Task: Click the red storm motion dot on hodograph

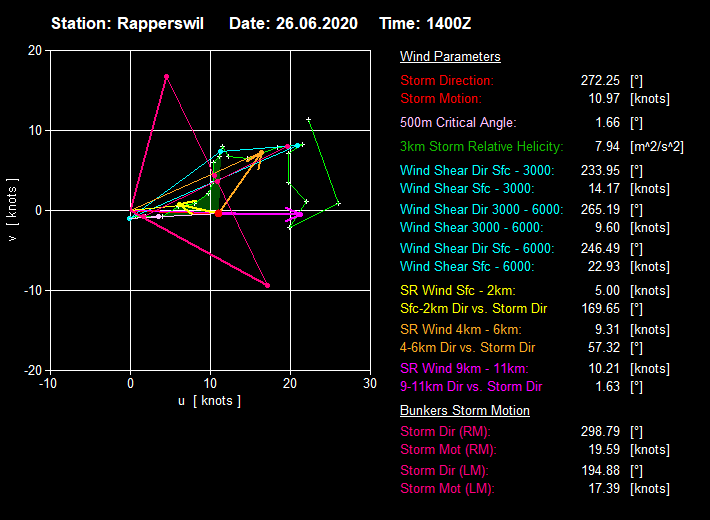Action: coord(218,213)
